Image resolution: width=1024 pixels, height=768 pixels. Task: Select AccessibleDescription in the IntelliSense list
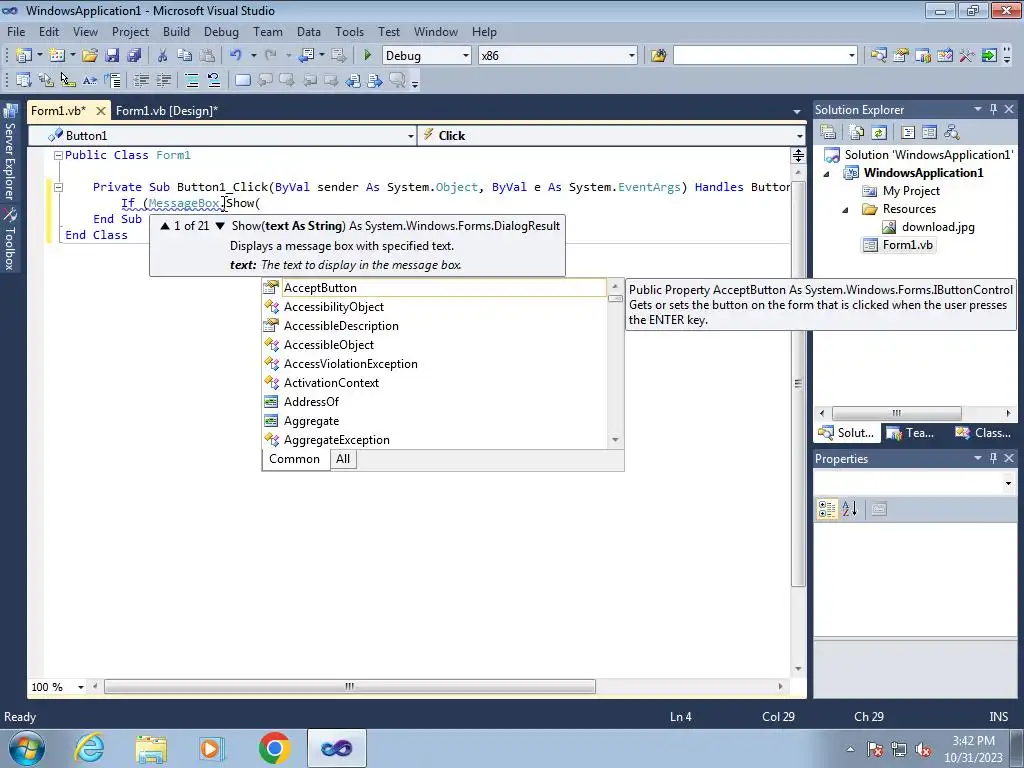pyautogui.click(x=434, y=326)
